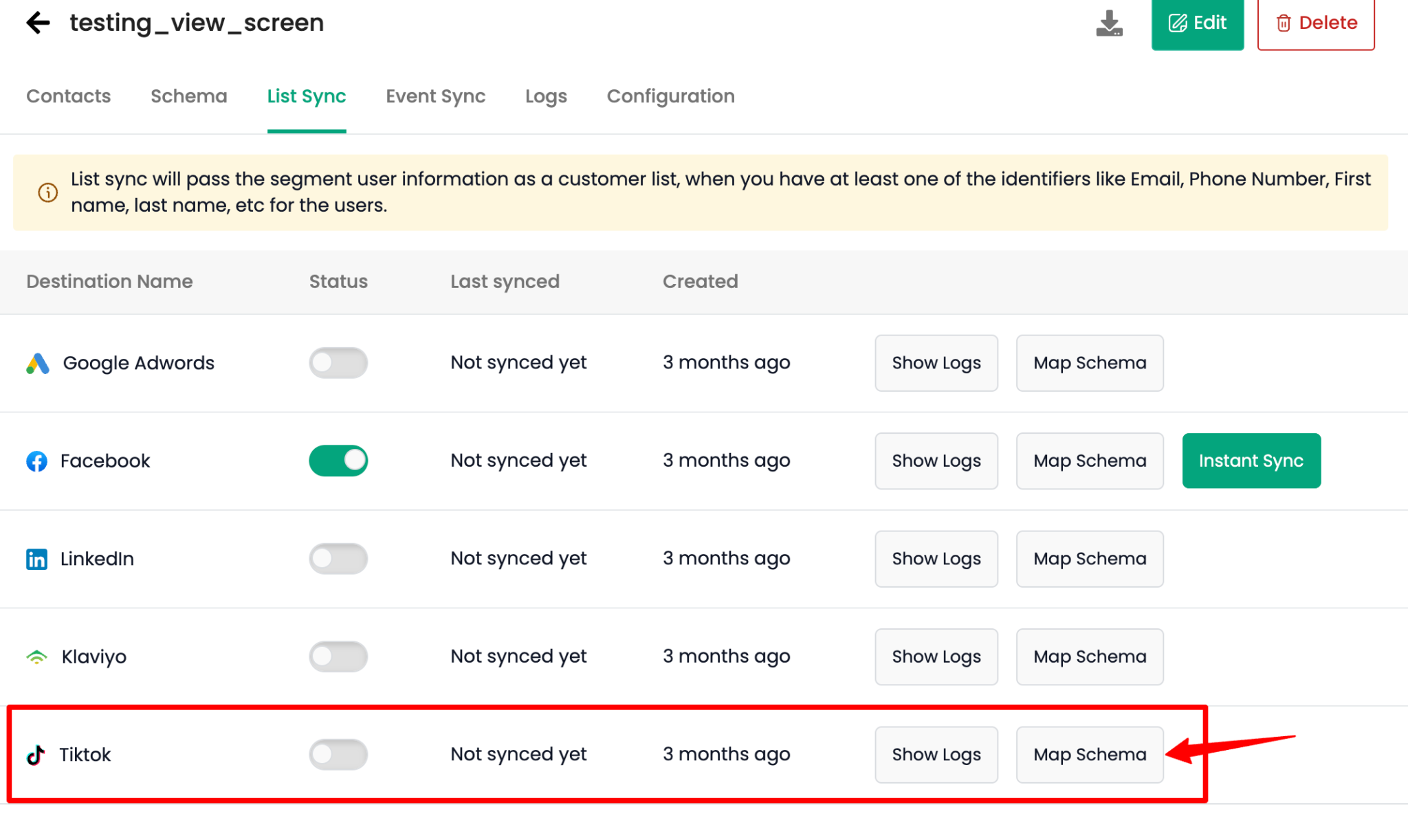The height and width of the screenshot is (840, 1408).
Task: Enable the Google Adwords sync toggle
Action: pyautogui.click(x=338, y=363)
